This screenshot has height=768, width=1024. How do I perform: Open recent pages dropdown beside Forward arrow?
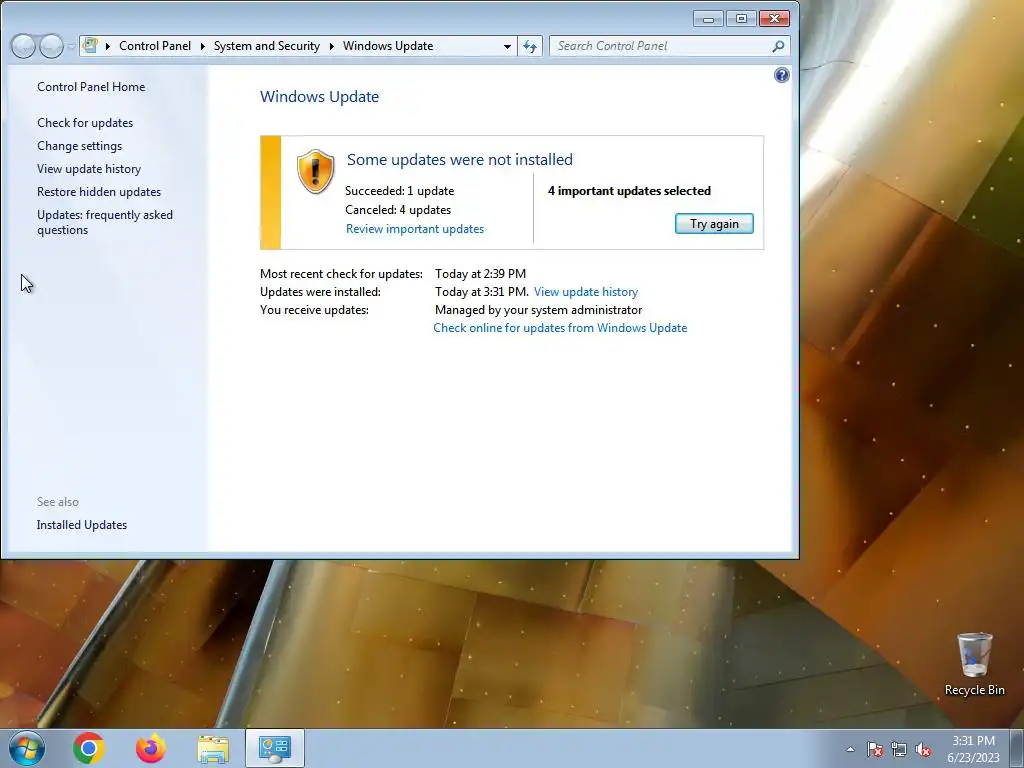coord(71,46)
